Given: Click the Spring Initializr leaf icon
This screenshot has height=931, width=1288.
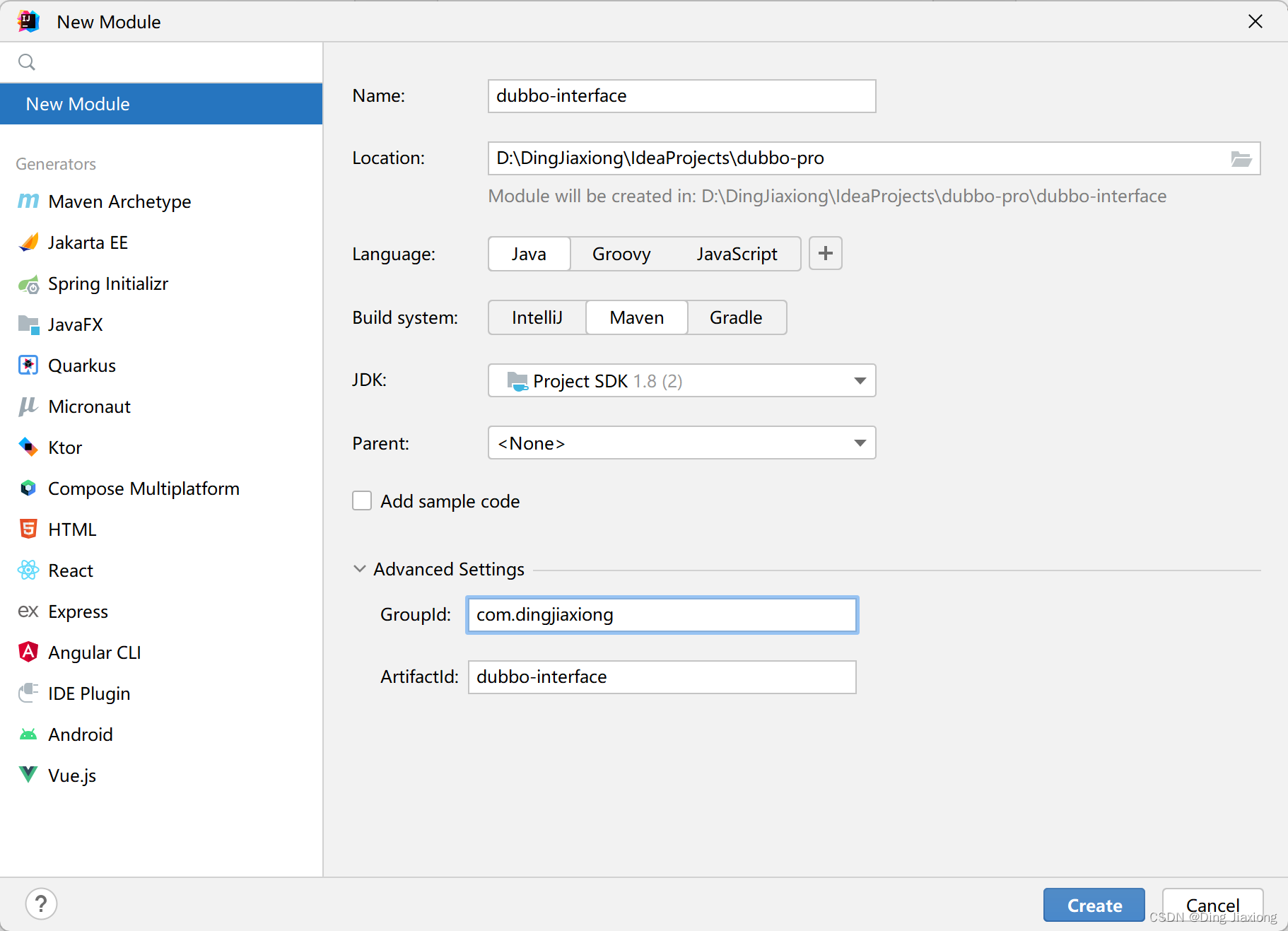Looking at the screenshot, I should click(x=28, y=284).
